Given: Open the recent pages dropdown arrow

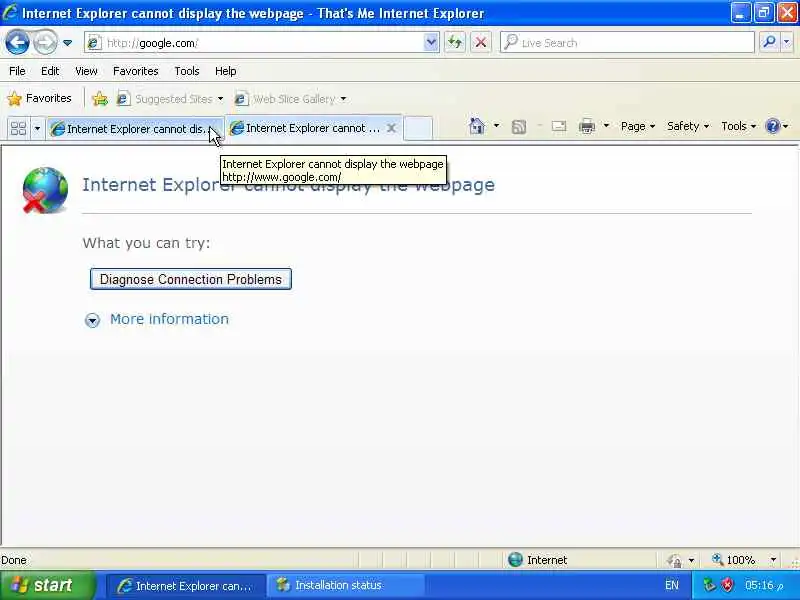Looking at the screenshot, I should tap(67, 43).
